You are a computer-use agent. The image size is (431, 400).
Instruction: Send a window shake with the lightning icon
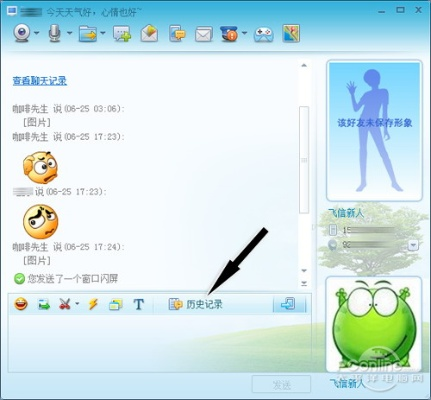pyautogui.click(x=93, y=304)
